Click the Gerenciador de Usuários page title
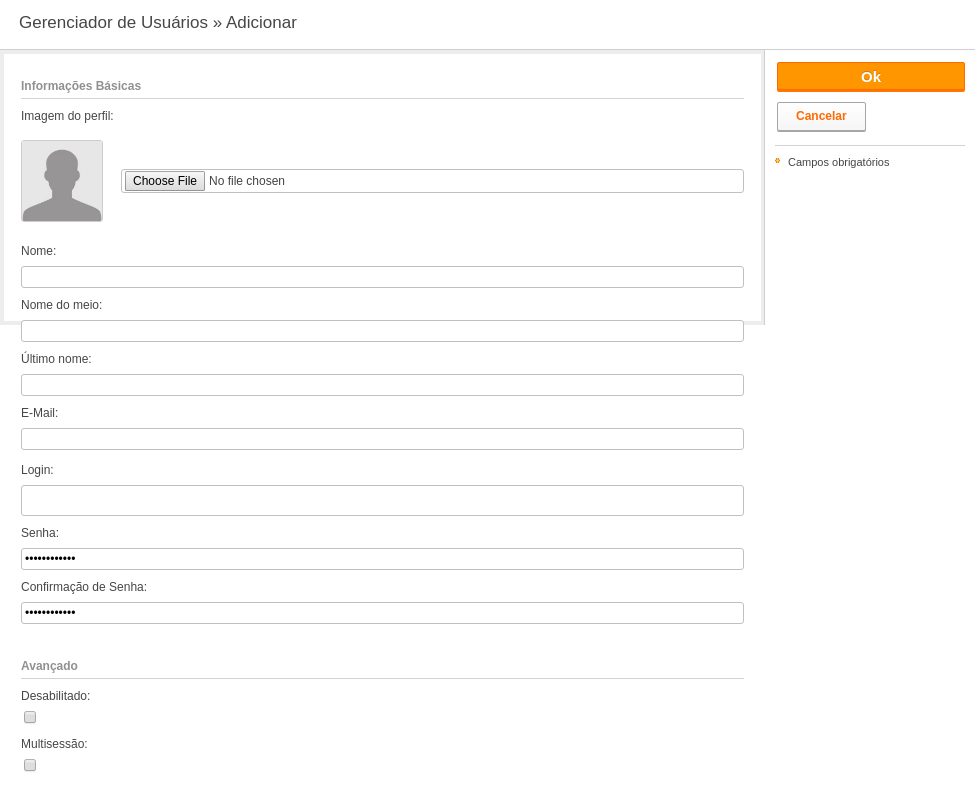This screenshot has height=810, width=975. click(x=113, y=22)
